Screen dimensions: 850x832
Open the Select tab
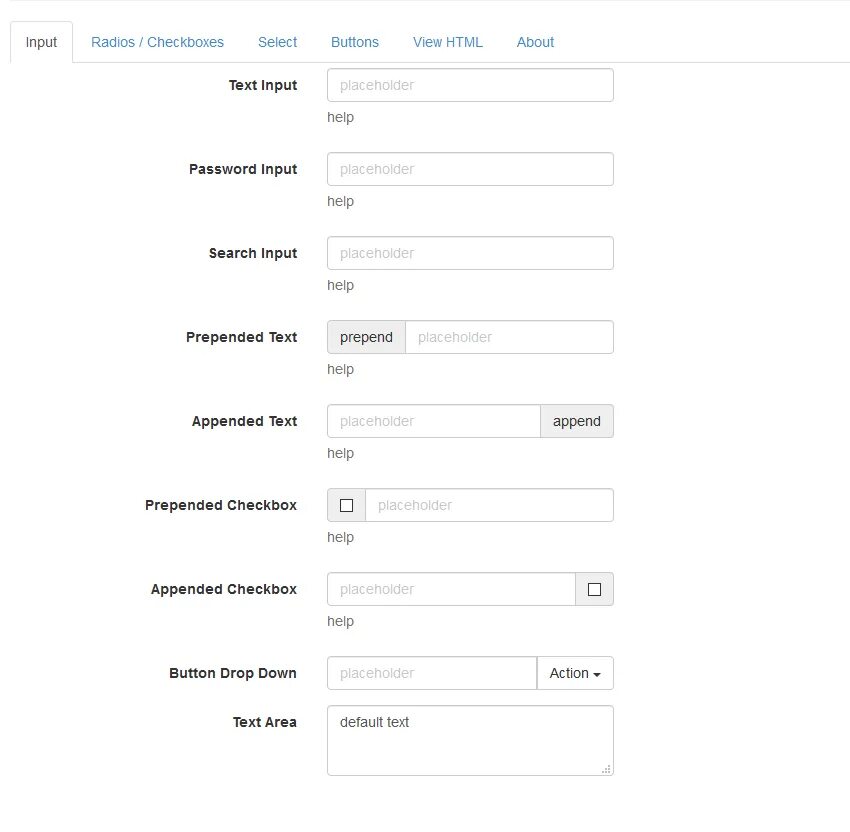point(277,42)
